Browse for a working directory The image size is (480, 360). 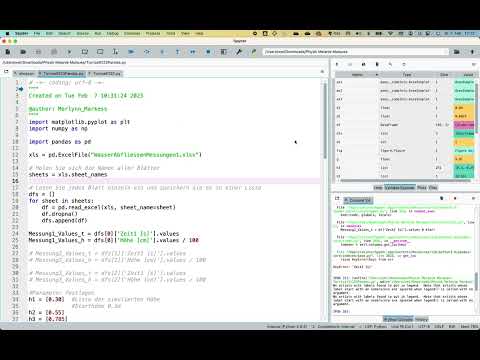[x=456, y=52]
